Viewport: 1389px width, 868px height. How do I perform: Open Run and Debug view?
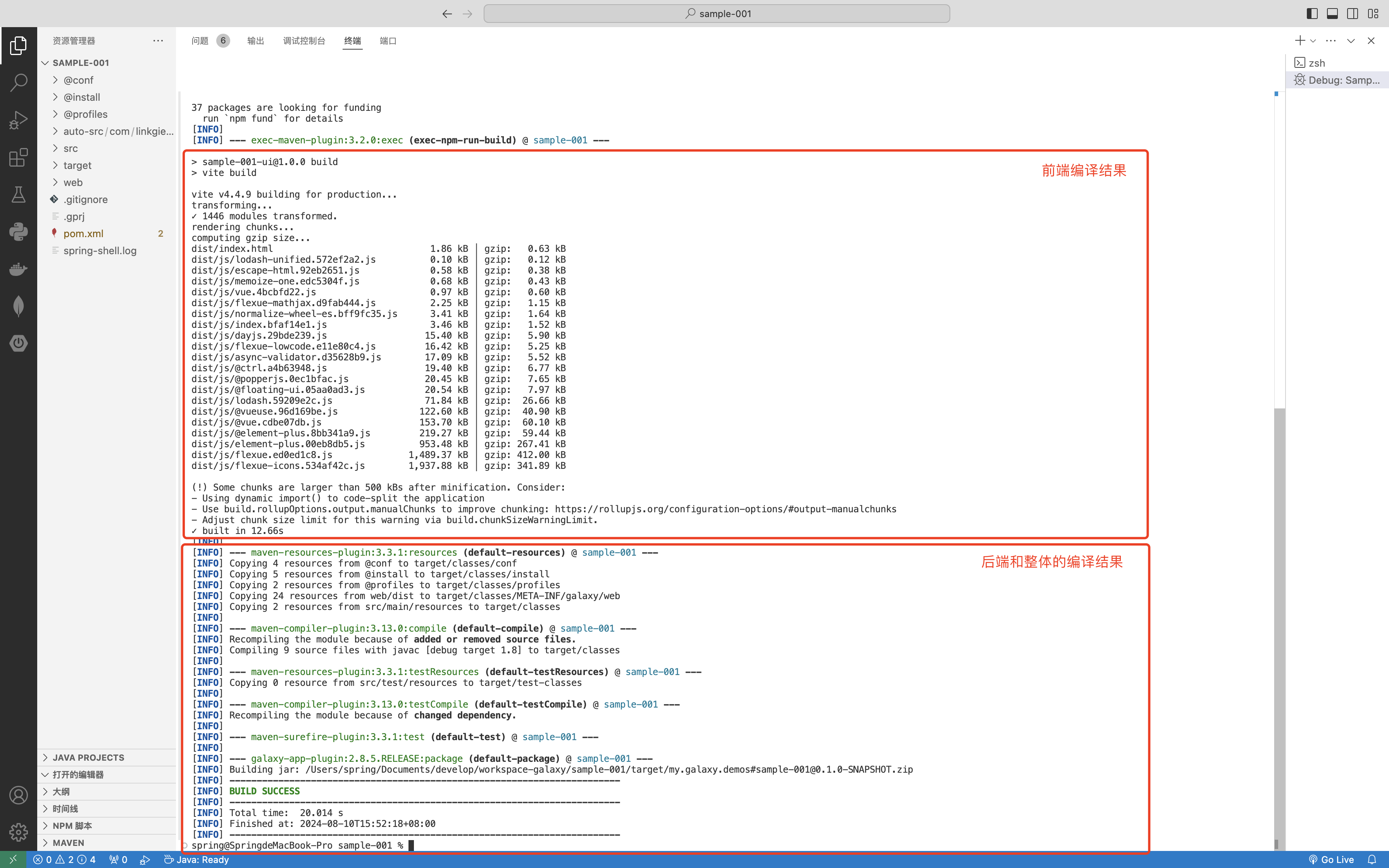18,120
